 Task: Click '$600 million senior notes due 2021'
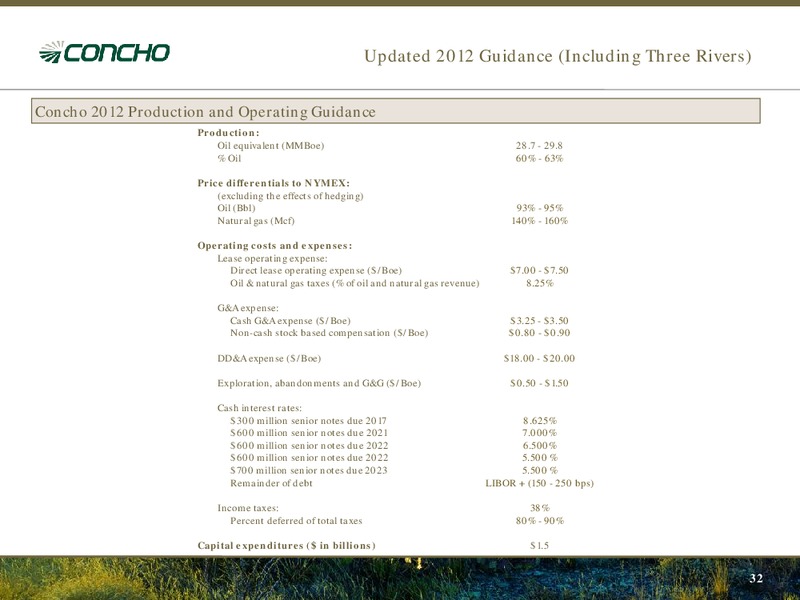click(x=309, y=433)
